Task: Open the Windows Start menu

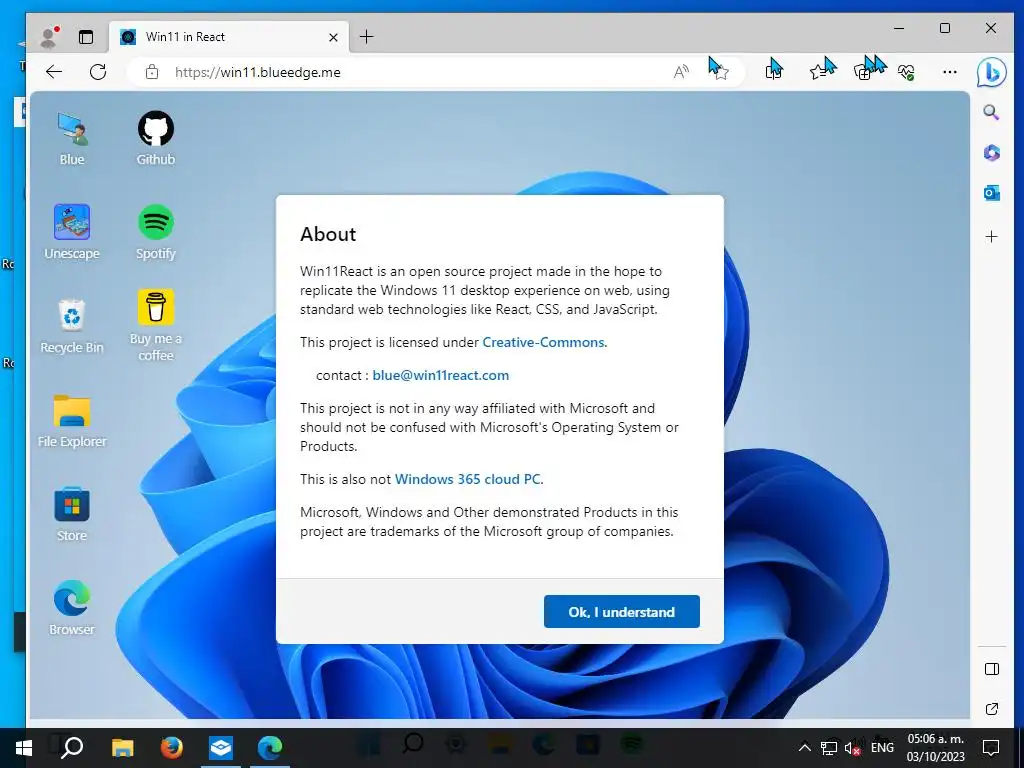Action: [24, 748]
